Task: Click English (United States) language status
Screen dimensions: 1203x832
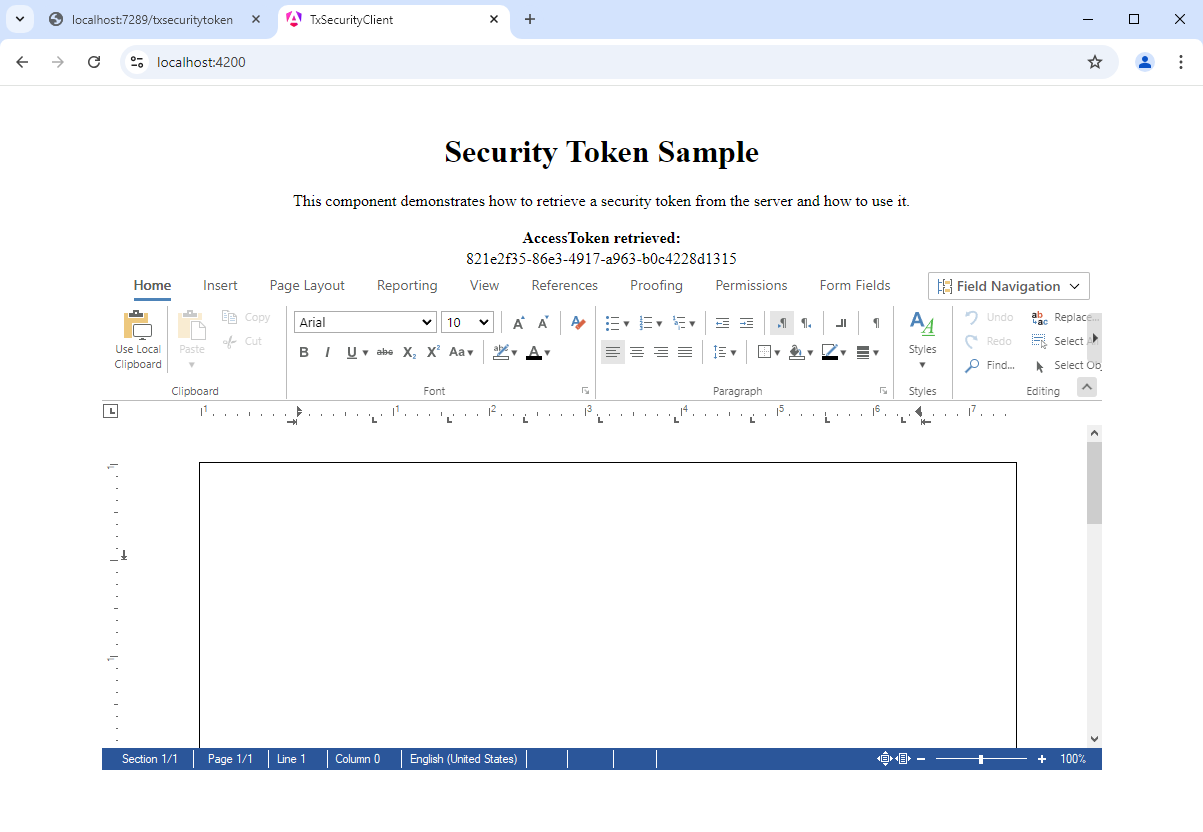Action: point(464,759)
